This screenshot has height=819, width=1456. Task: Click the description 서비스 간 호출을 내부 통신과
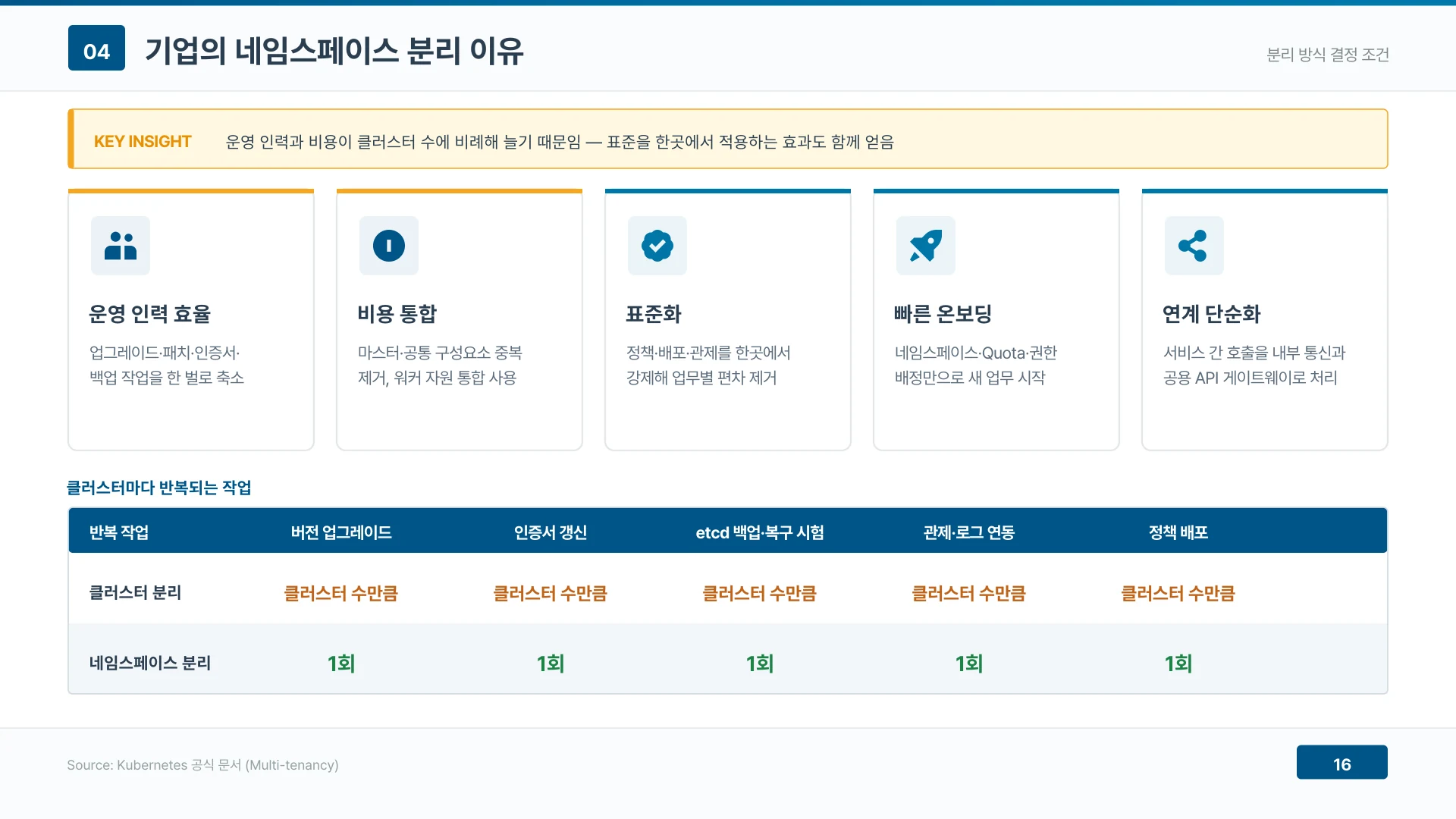(1254, 365)
